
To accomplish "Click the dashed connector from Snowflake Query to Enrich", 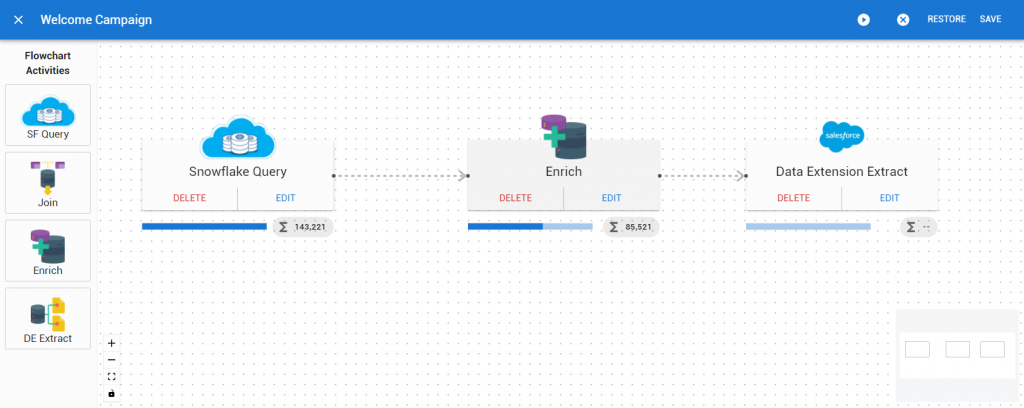I will pos(400,176).
